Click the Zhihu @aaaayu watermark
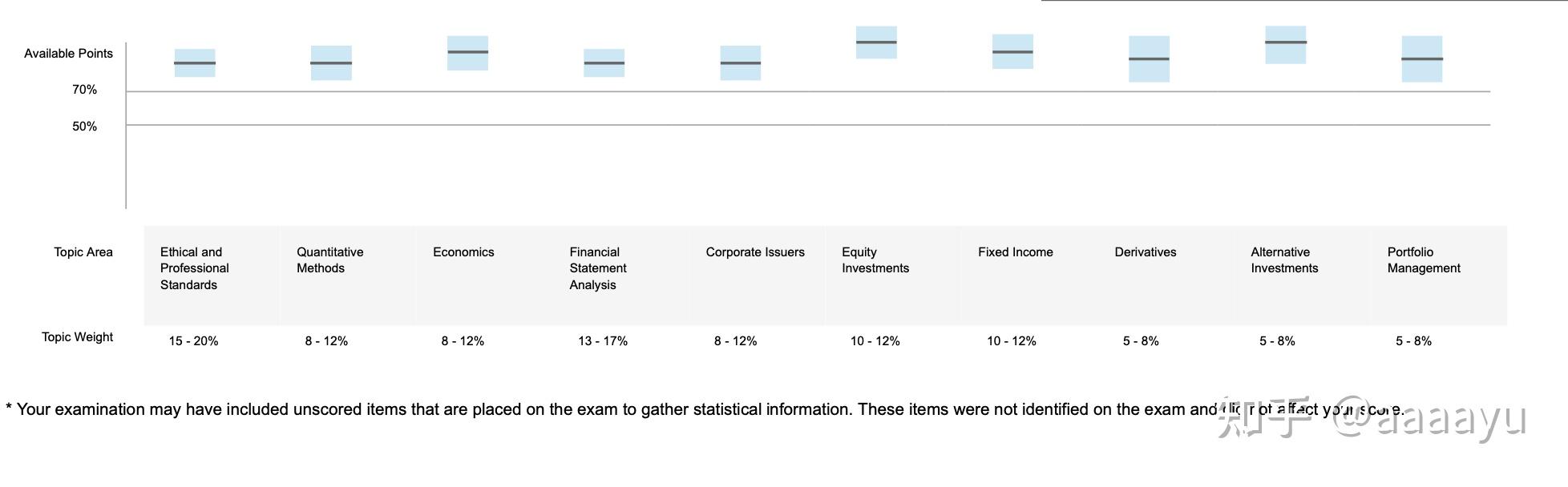Image resolution: width=1568 pixels, height=487 pixels. tap(1372, 417)
